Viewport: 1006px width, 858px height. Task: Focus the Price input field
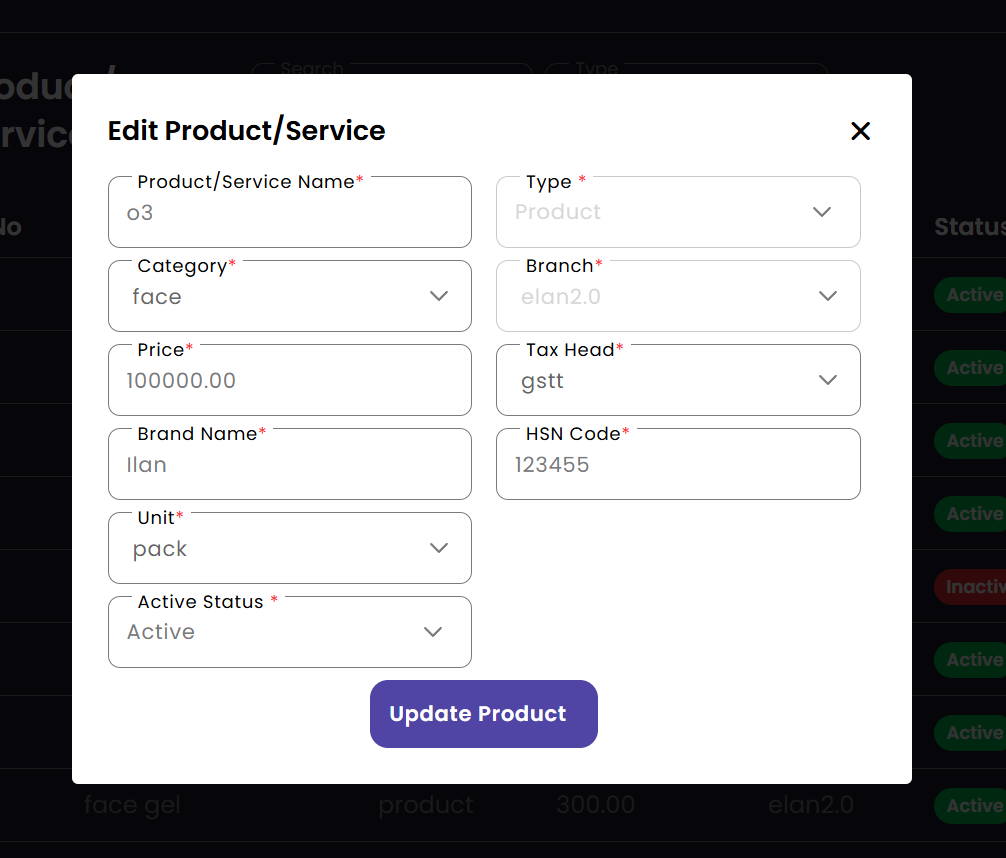[x=289, y=381]
